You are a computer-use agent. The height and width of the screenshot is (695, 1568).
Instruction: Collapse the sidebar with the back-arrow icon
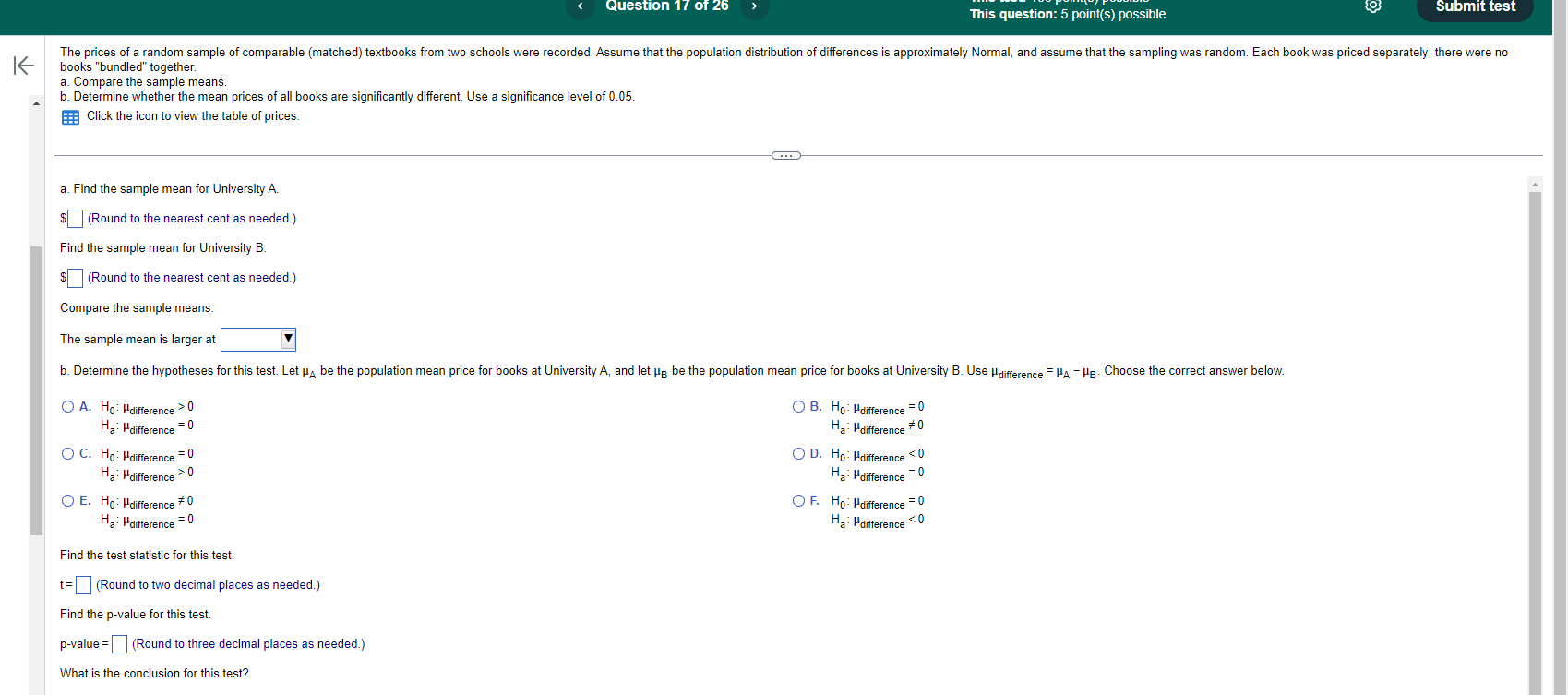point(23,66)
